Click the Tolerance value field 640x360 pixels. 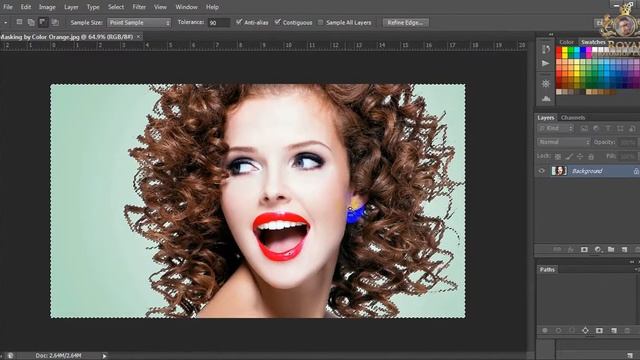pos(219,23)
